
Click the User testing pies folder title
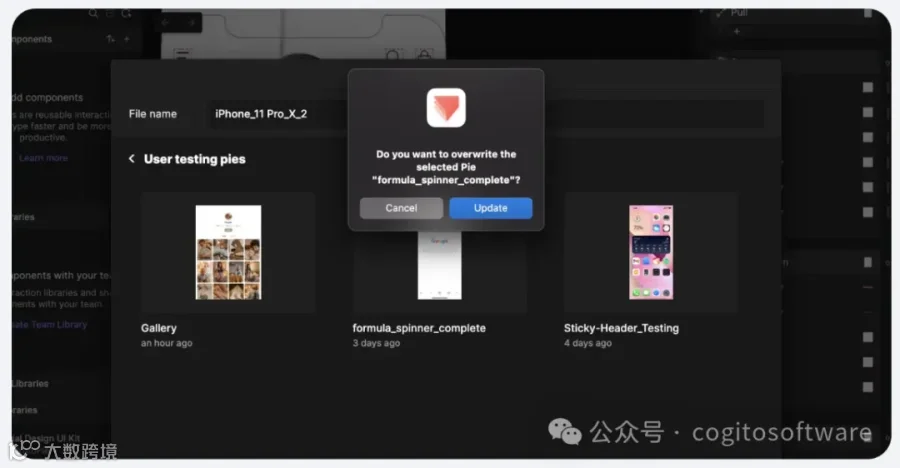pos(195,159)
